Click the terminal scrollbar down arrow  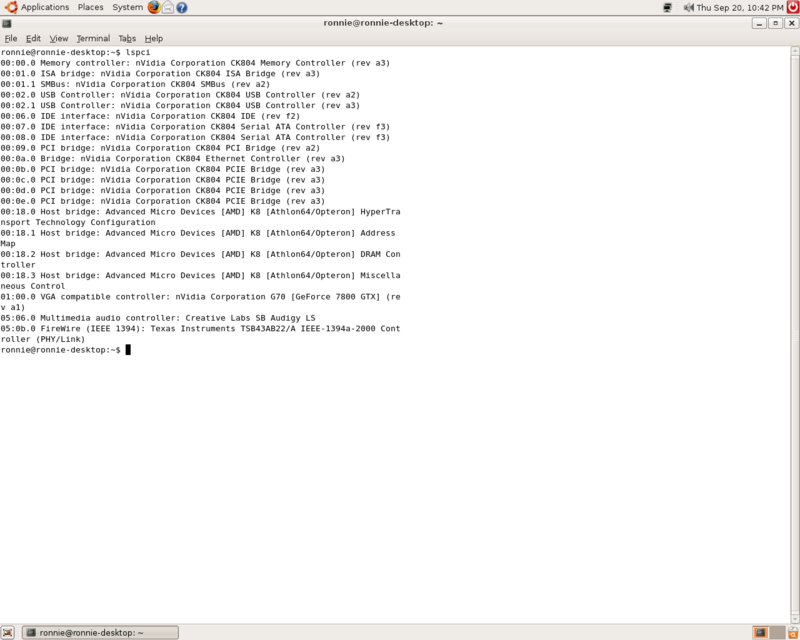(x=795, y=619)
